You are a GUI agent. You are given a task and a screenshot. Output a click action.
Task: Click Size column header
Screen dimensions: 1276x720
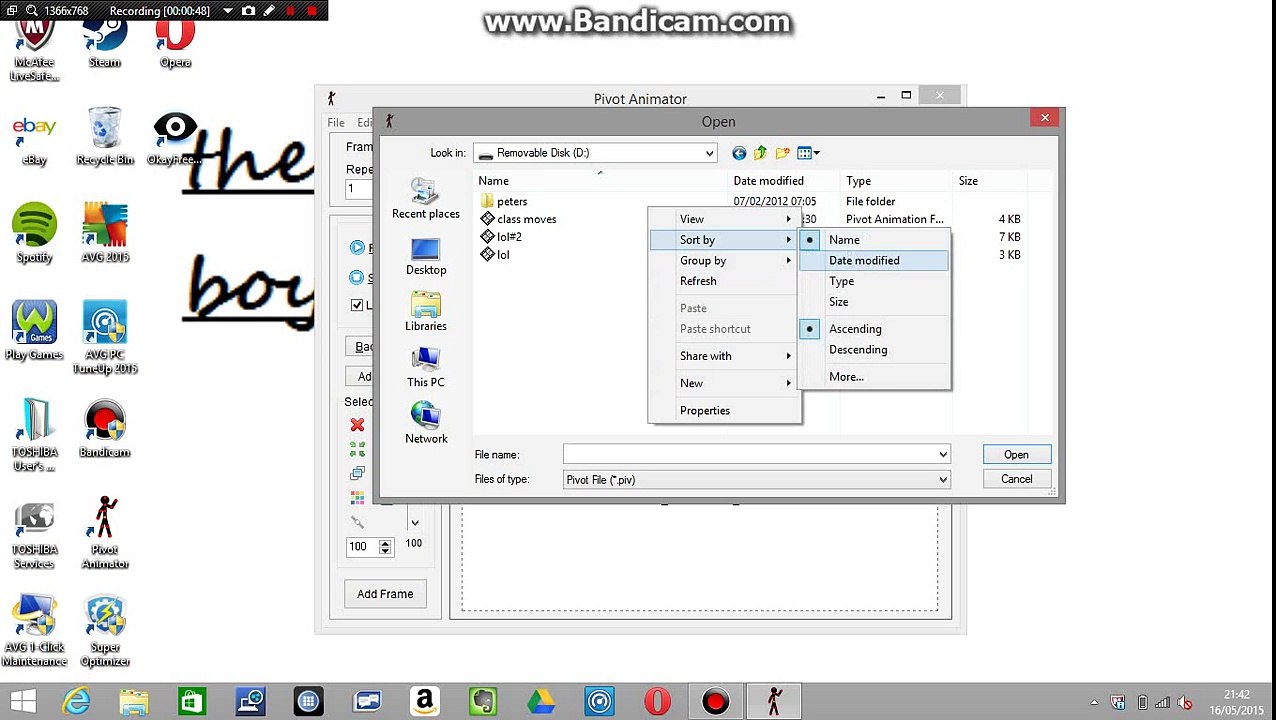(990, 181)
